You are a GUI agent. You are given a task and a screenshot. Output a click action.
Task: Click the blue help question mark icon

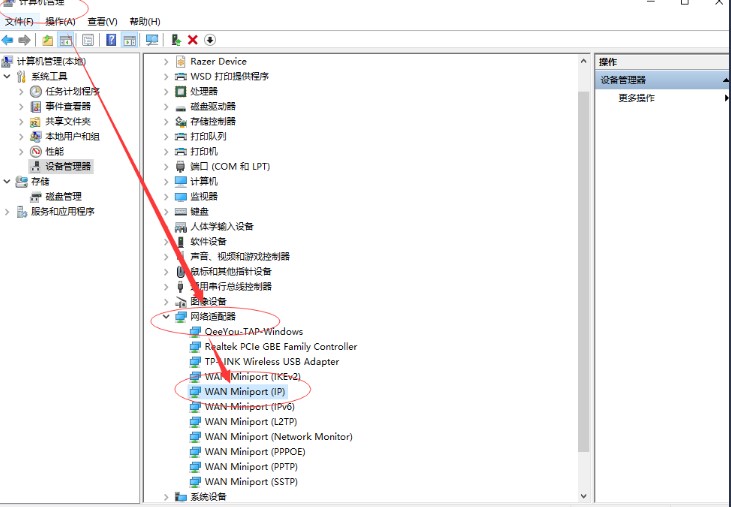[111, 40]
